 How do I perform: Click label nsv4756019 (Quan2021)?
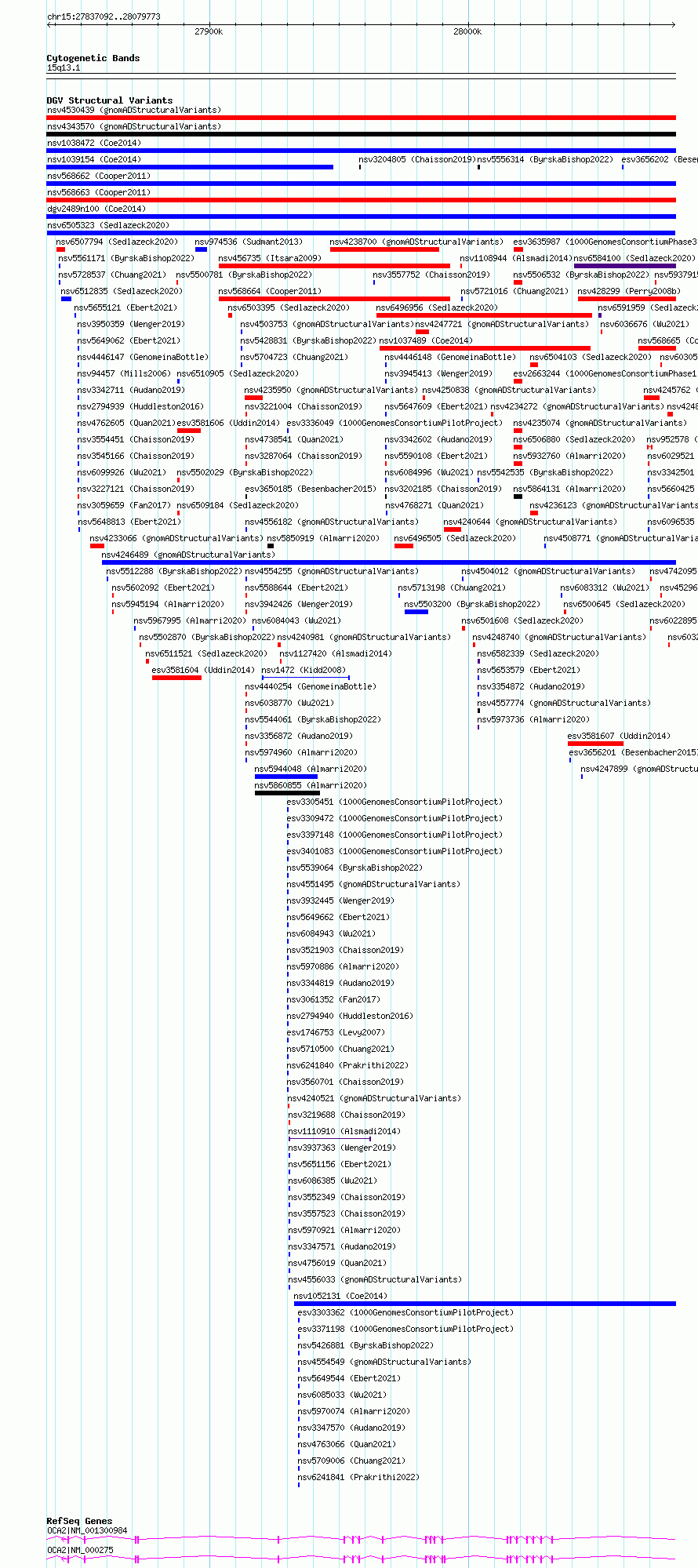337,1264
